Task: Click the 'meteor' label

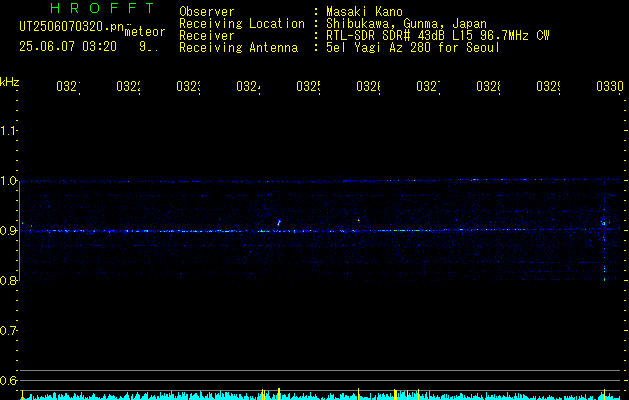Action: point(145,32)
